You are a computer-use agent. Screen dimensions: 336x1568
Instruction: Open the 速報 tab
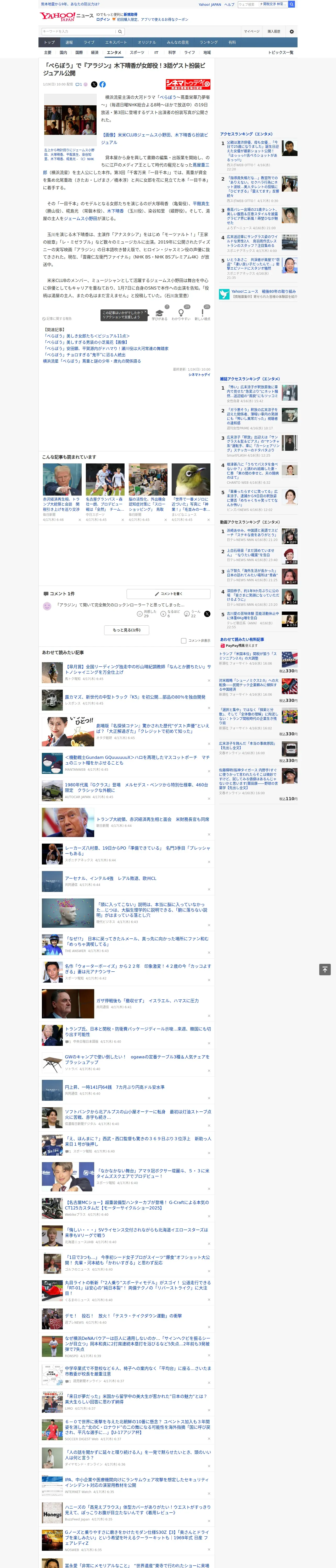click(x=69, y=43)
